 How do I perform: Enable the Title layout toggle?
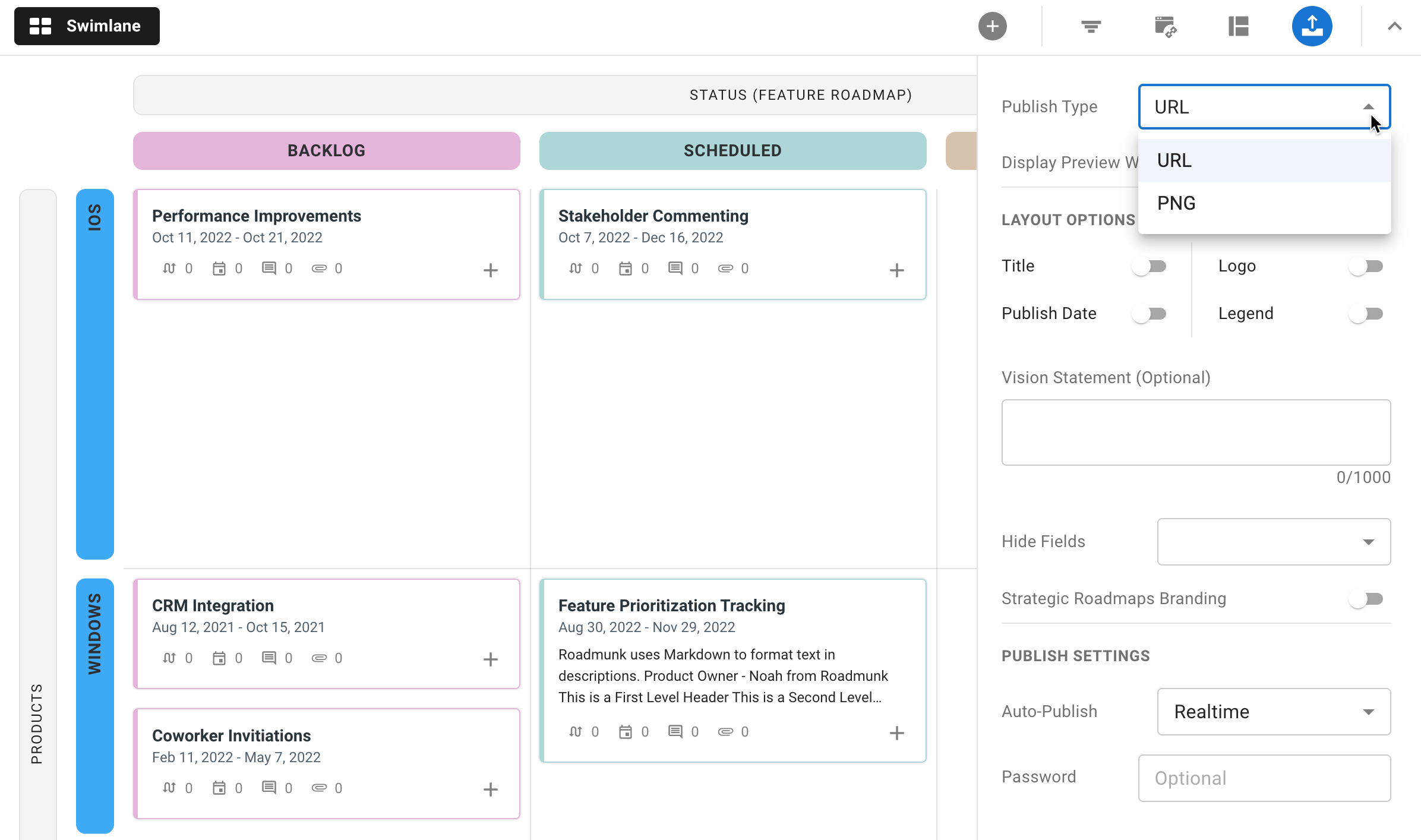tap(1150, 266)
